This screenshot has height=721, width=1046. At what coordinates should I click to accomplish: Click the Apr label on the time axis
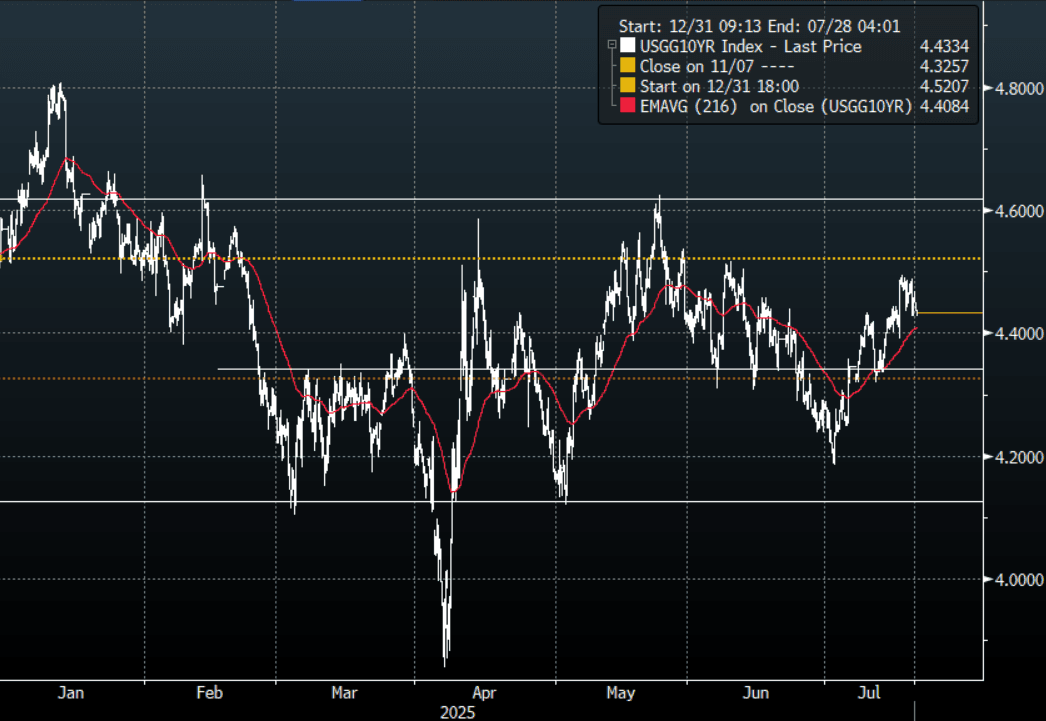[x=484, y=692]
